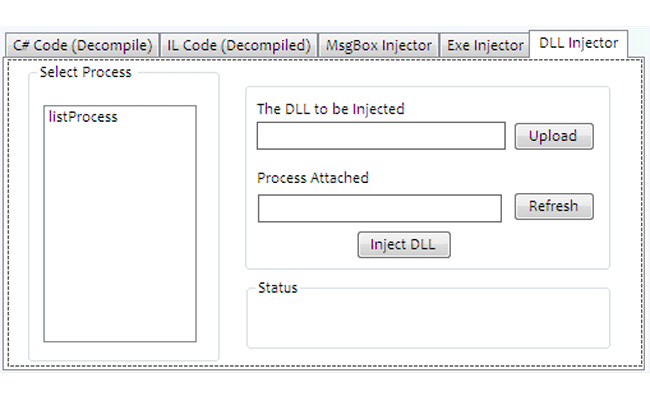Screen dimensions: 650x400
Task: Select the listProcess entry in the list
Action: [83, 117]
